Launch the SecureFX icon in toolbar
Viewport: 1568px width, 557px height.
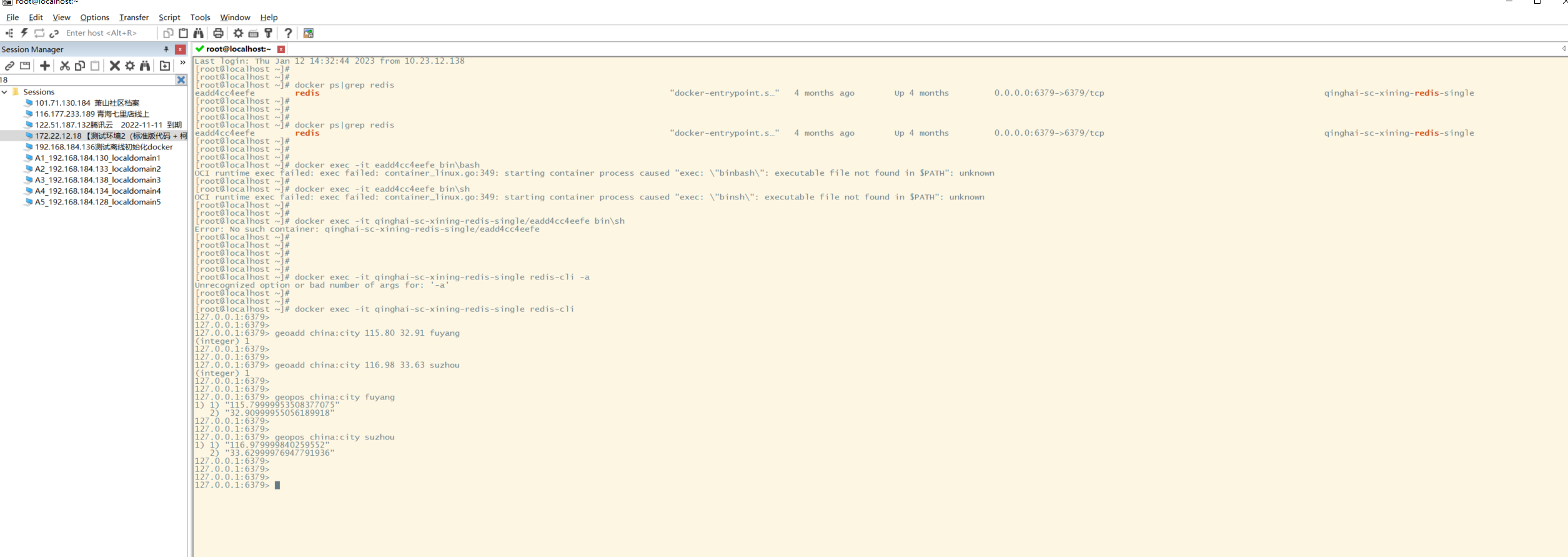tap(309, 33)
